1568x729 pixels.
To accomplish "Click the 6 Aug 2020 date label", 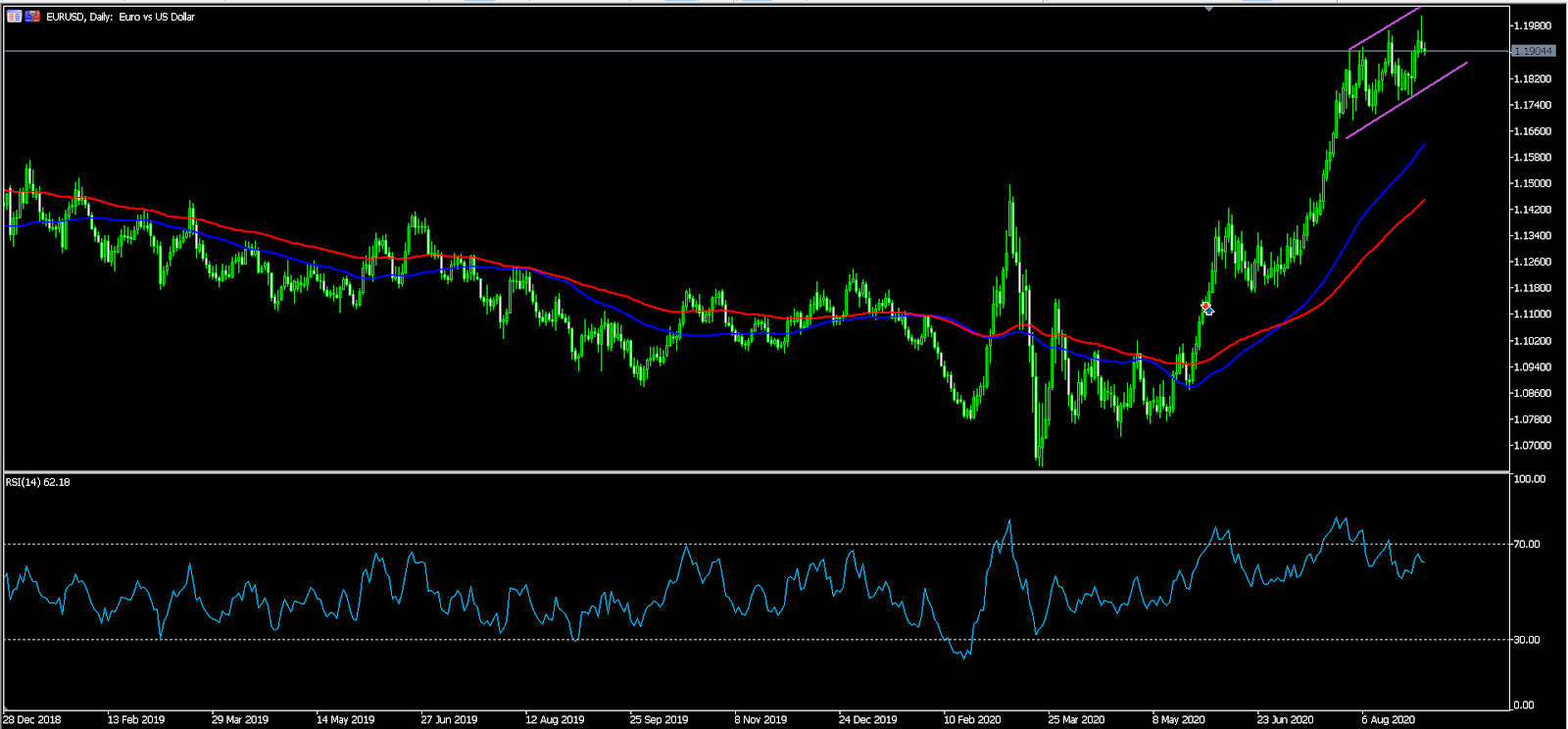I will point(1388,719).
